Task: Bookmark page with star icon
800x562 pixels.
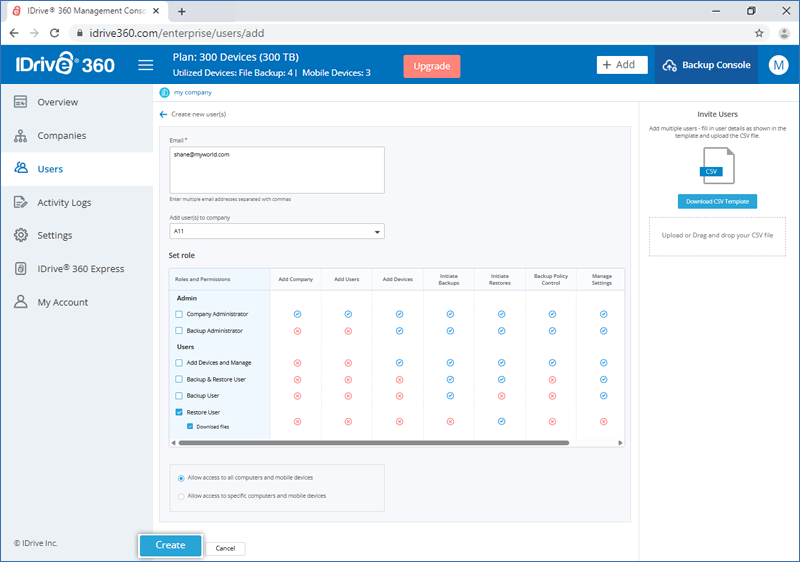Action: [759, 33]
